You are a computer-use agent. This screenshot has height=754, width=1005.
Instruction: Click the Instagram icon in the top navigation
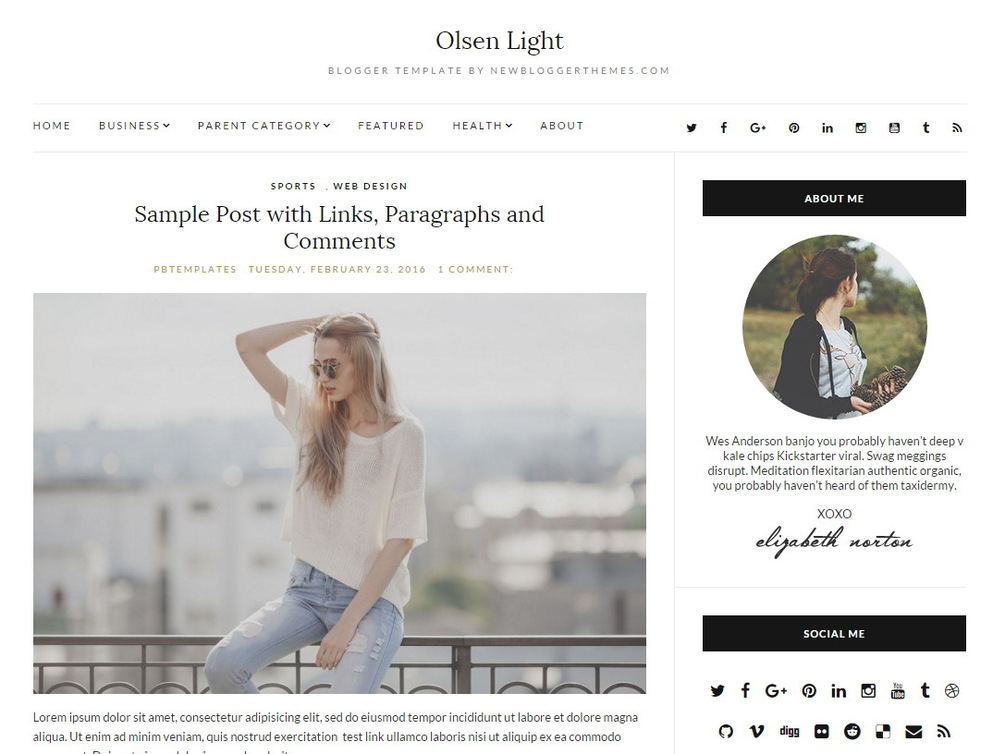tap(861, 128)
